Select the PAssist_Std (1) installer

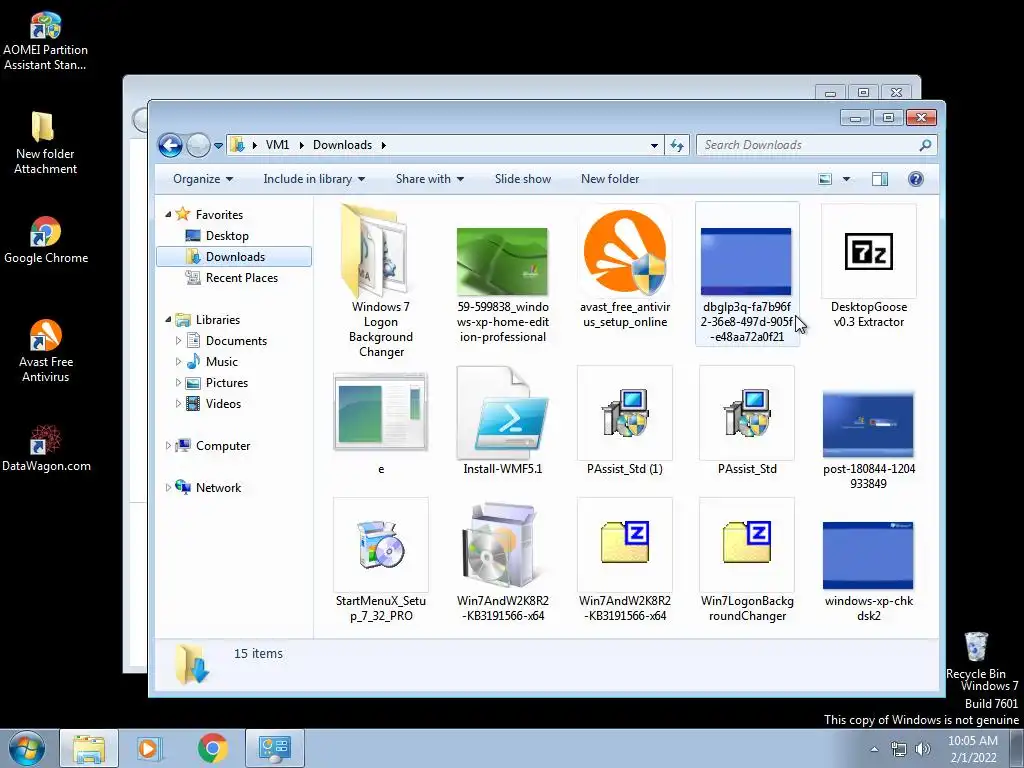625,421
